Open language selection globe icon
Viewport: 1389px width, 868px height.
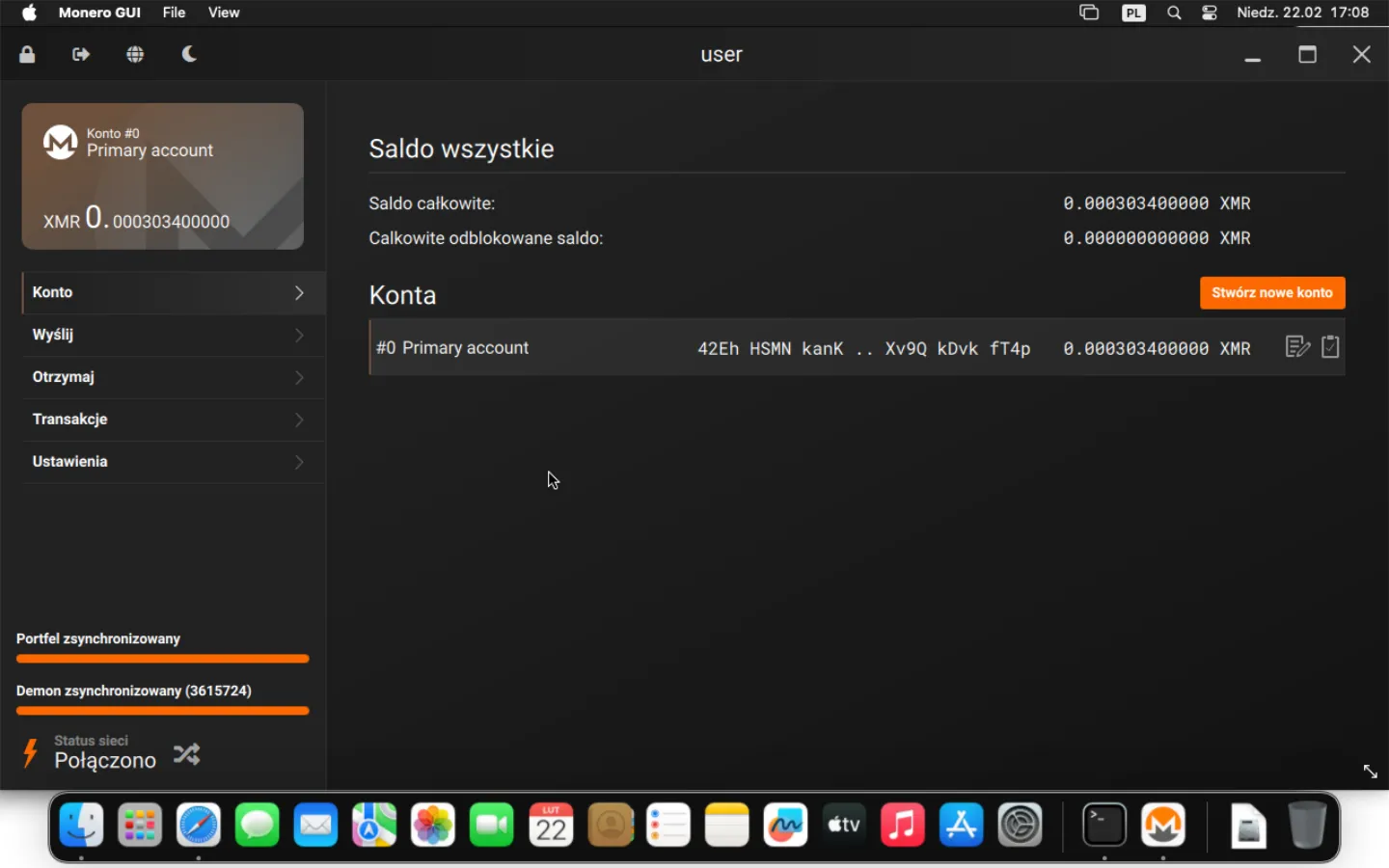coord(135,55)
